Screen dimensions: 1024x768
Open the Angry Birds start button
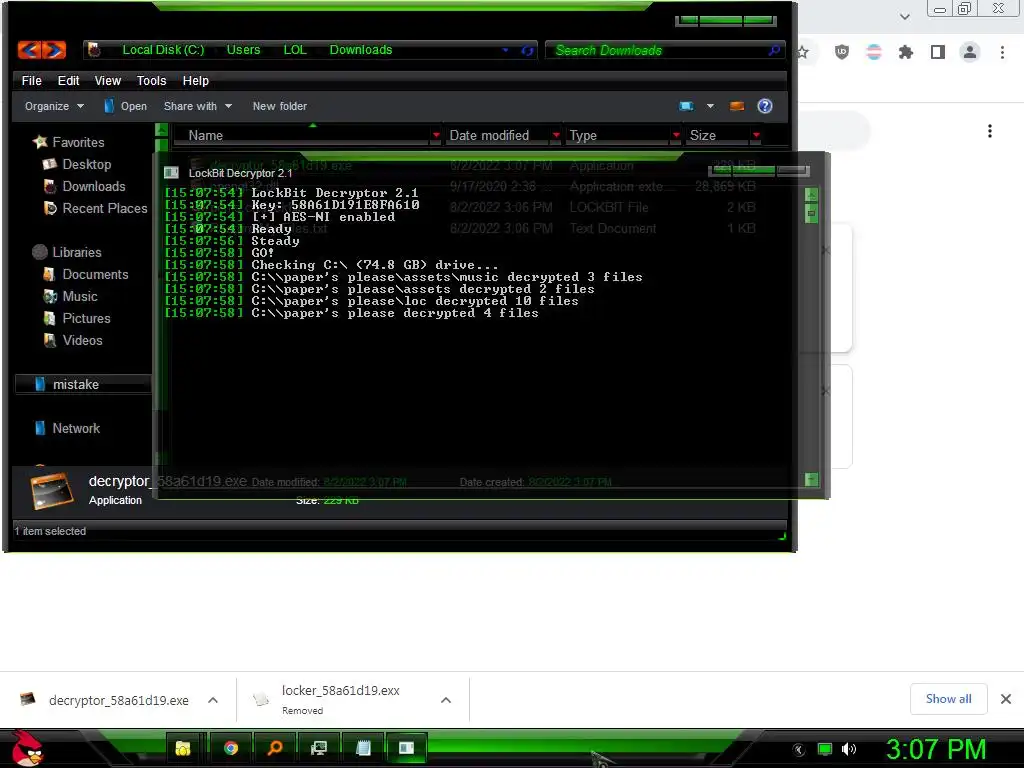click(27, 748)
